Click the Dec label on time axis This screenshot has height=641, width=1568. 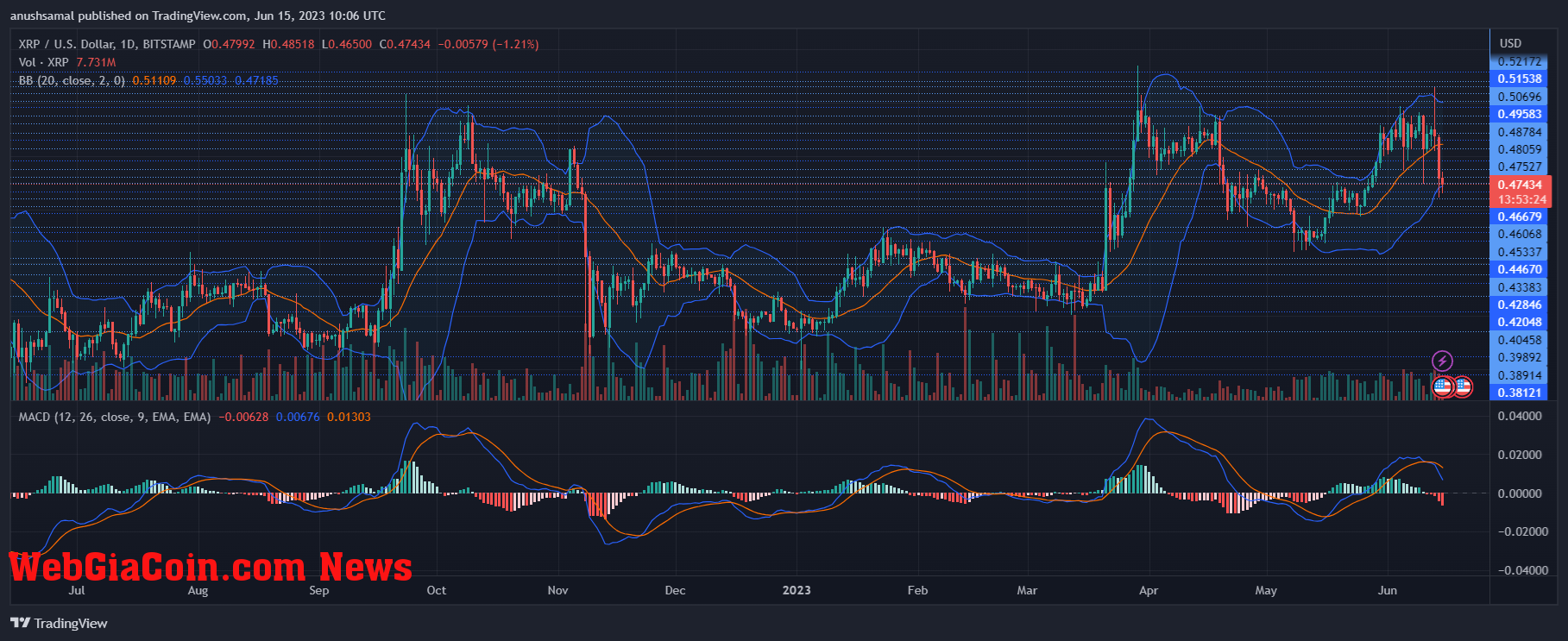point(675,590)
